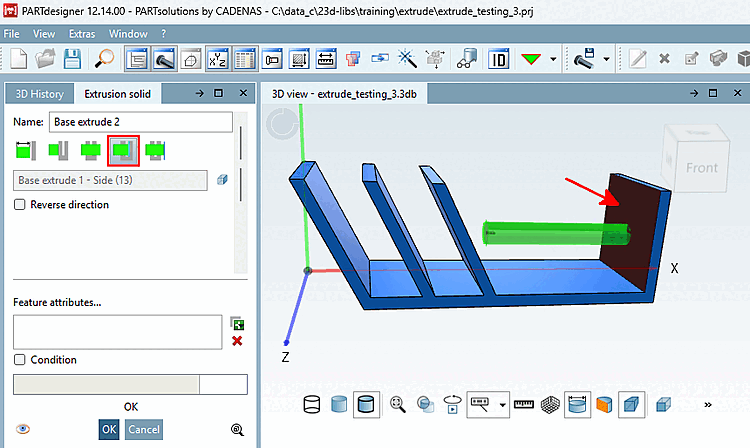The width and height of the screenshot is (750, 448).
Task: Click the mesh grid icon
Action: [x=550, y=404]
